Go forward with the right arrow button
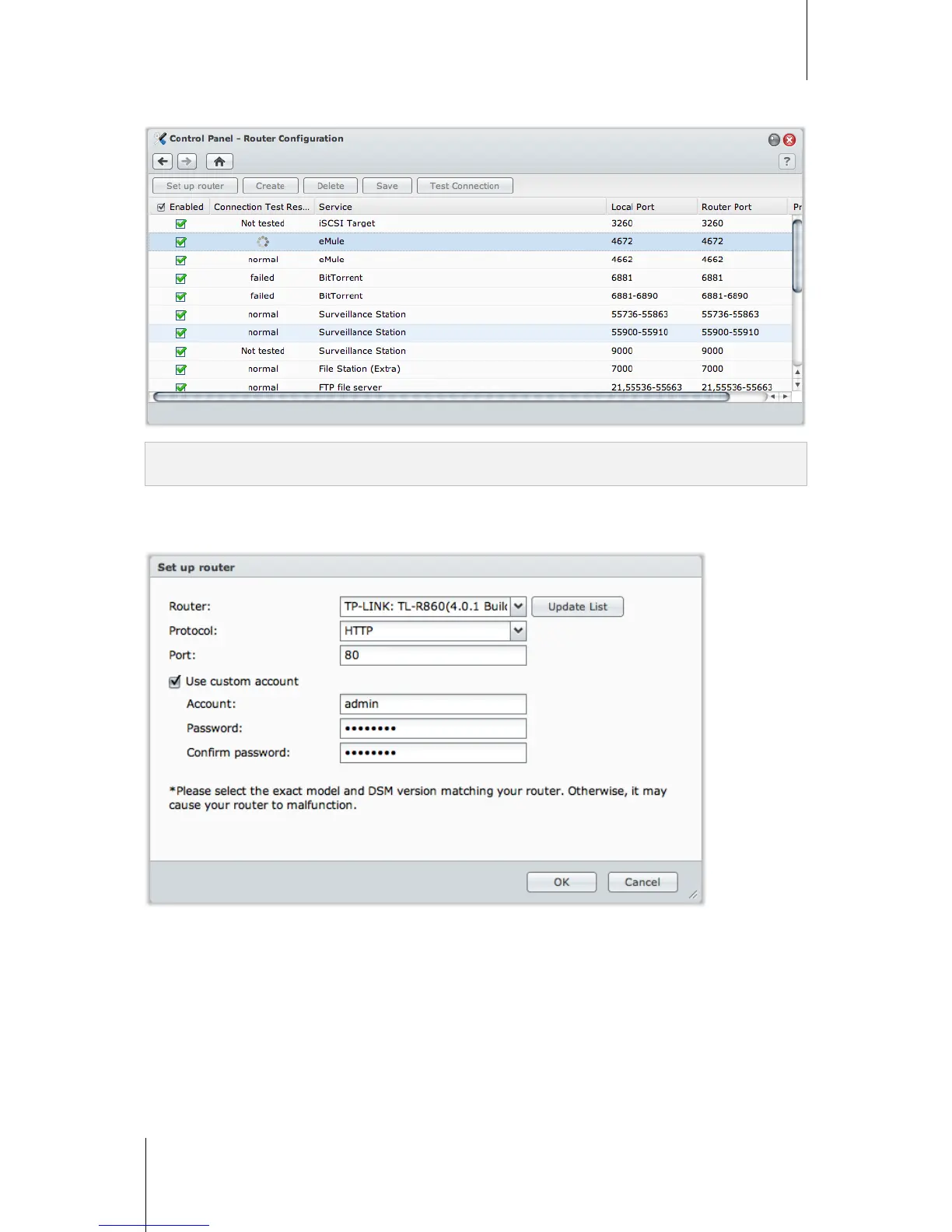This screenshot has height=1232, width=952. (187, 162)
